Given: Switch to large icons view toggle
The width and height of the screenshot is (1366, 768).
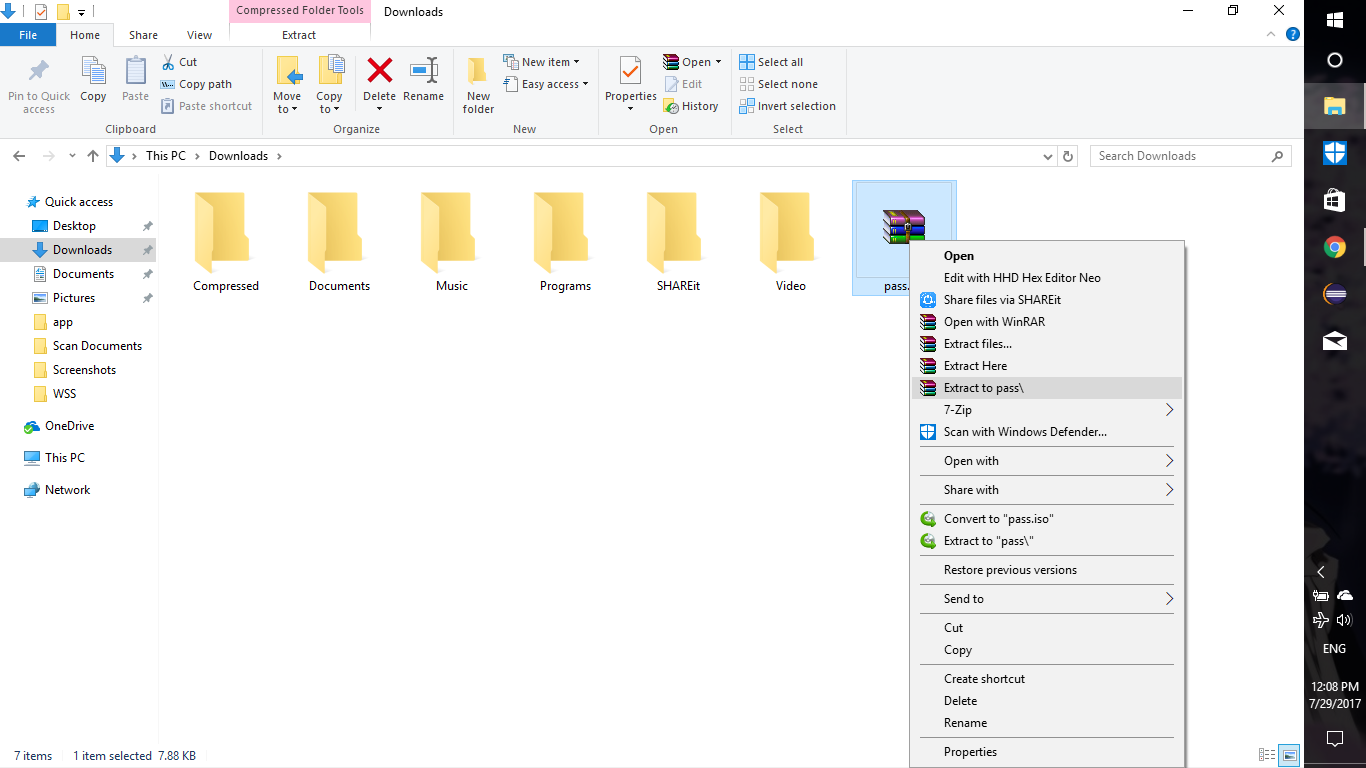Looking at the screenshot, I should tap(1290, 756).
